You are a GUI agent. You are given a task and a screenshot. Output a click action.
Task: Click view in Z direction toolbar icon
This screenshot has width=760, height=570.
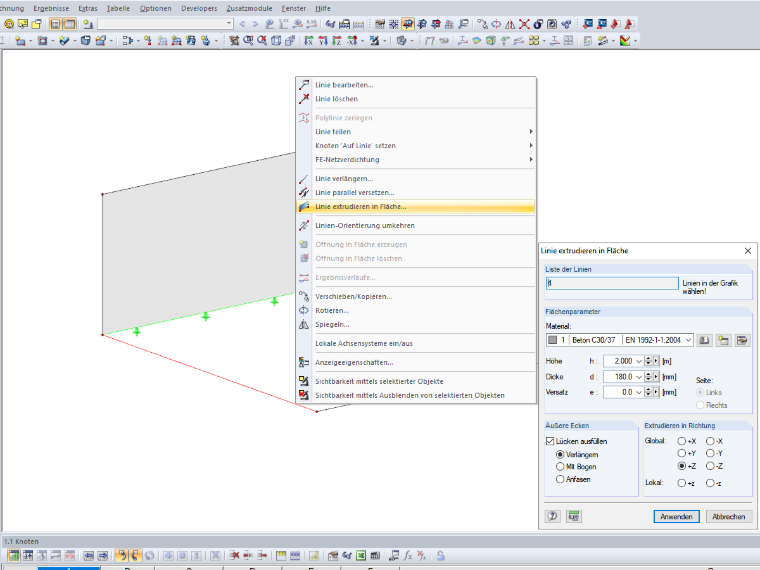(337, 41)
